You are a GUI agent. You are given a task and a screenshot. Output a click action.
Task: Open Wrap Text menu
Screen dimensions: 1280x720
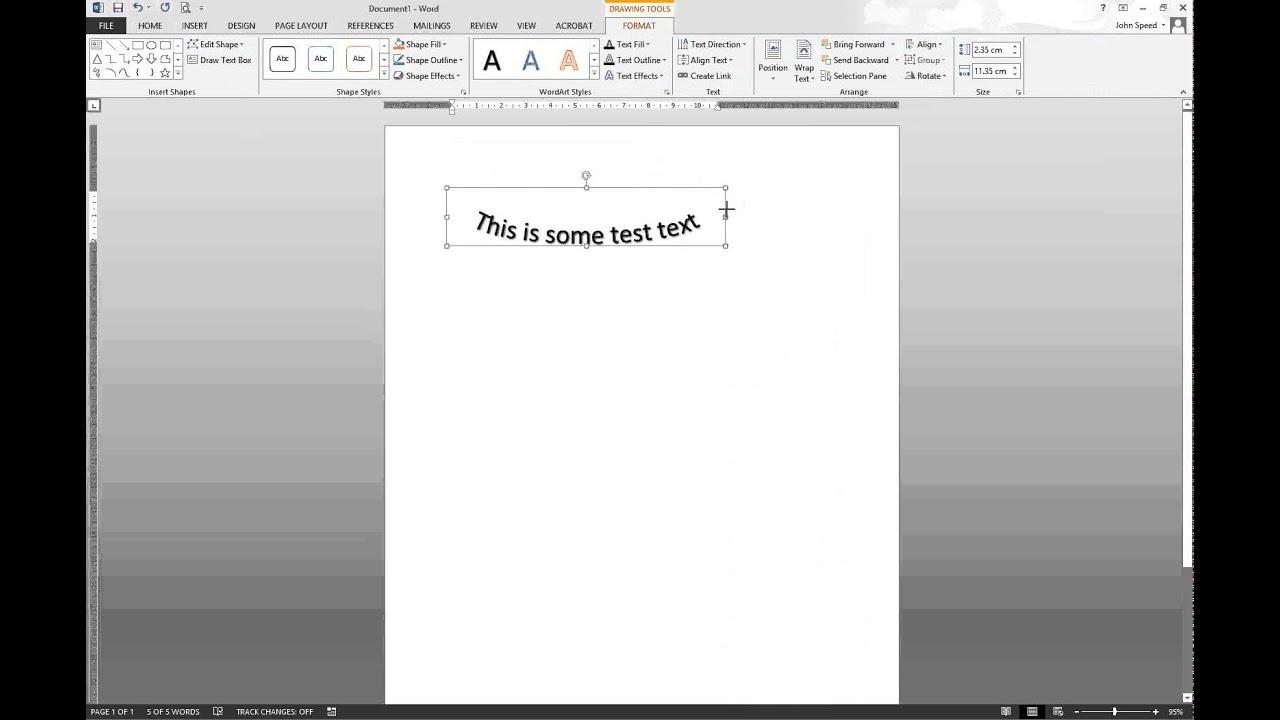[x=804, y=62]
